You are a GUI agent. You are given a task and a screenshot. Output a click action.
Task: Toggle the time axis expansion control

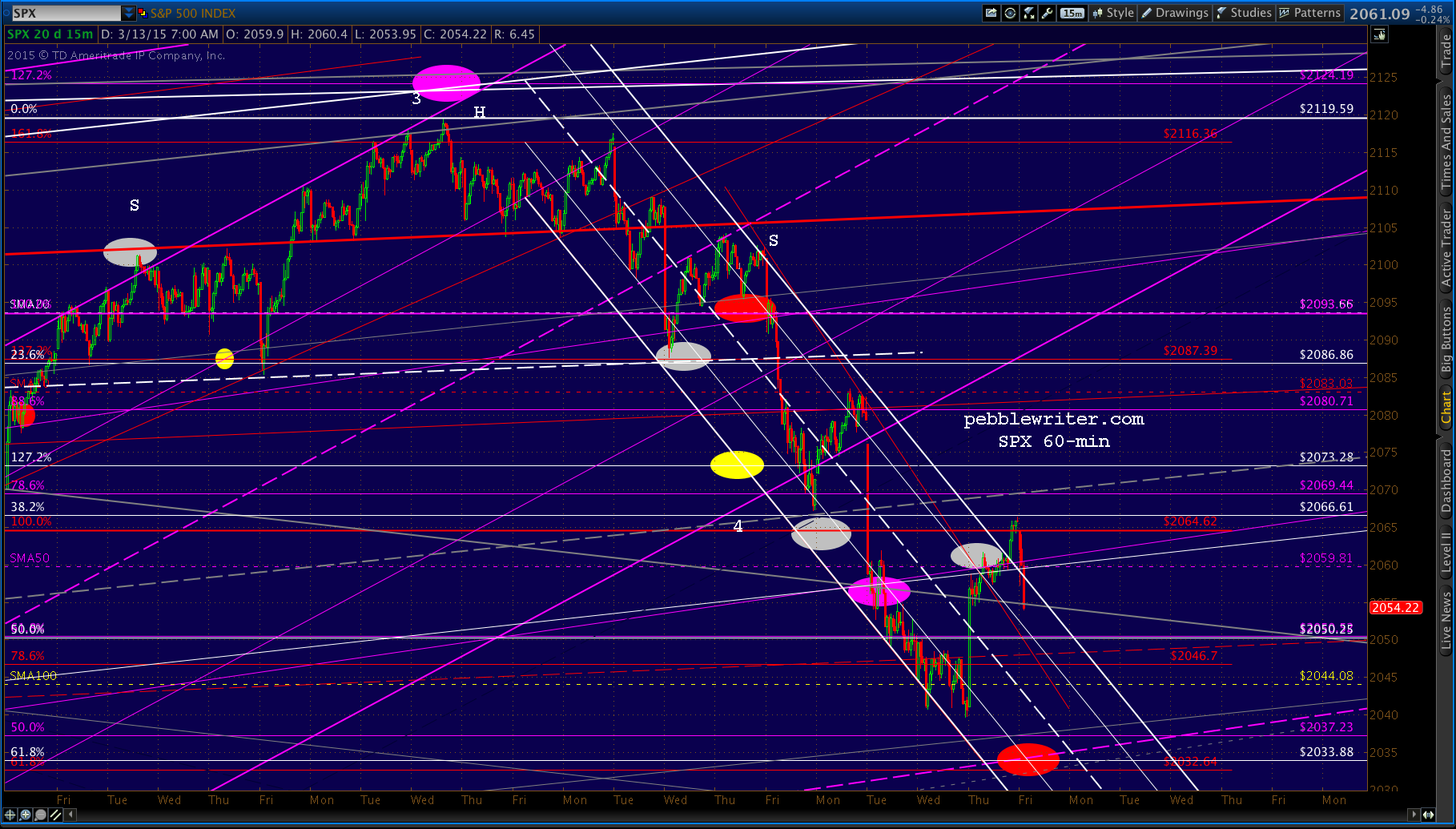click(1428, 815)
